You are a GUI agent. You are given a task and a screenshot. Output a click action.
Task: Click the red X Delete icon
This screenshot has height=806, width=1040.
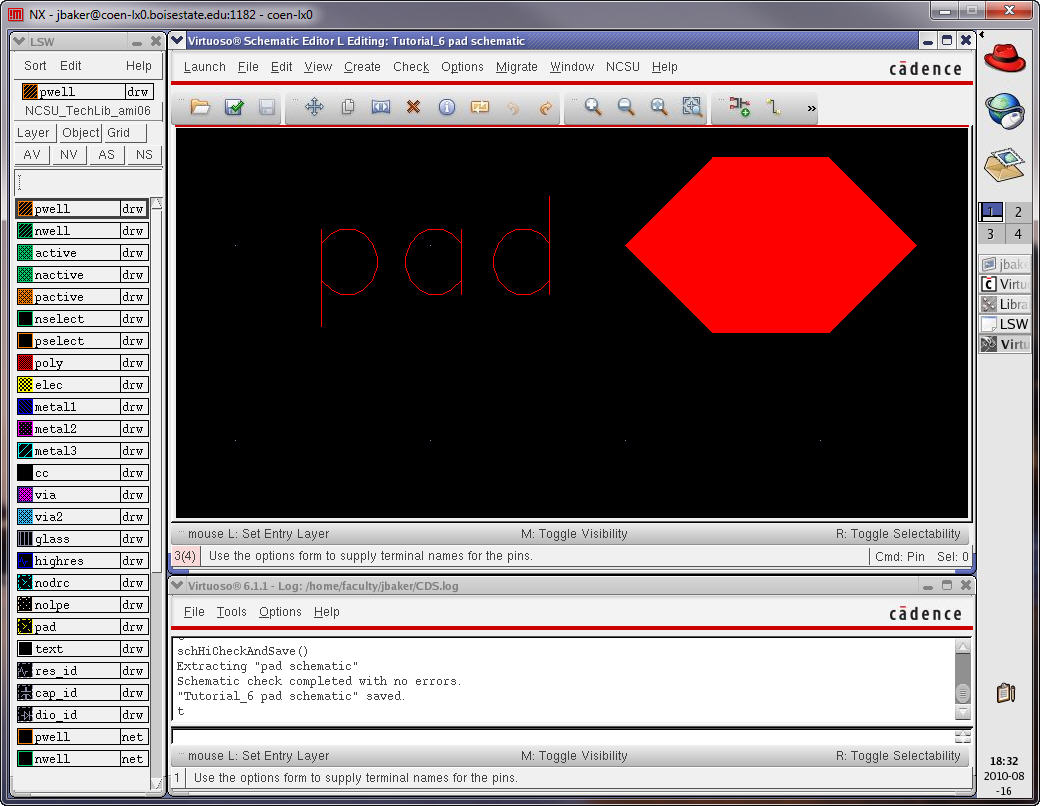pyautogui.click(x=413, y=107)
